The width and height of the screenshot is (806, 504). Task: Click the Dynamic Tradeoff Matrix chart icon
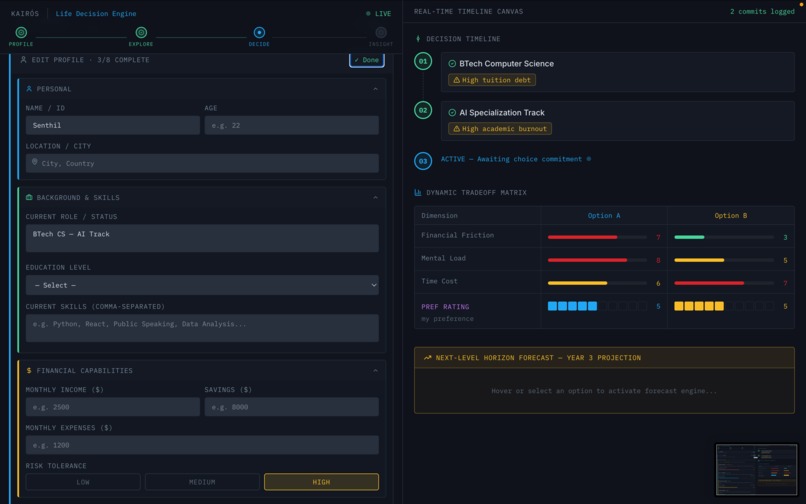[x=418, y=192]
